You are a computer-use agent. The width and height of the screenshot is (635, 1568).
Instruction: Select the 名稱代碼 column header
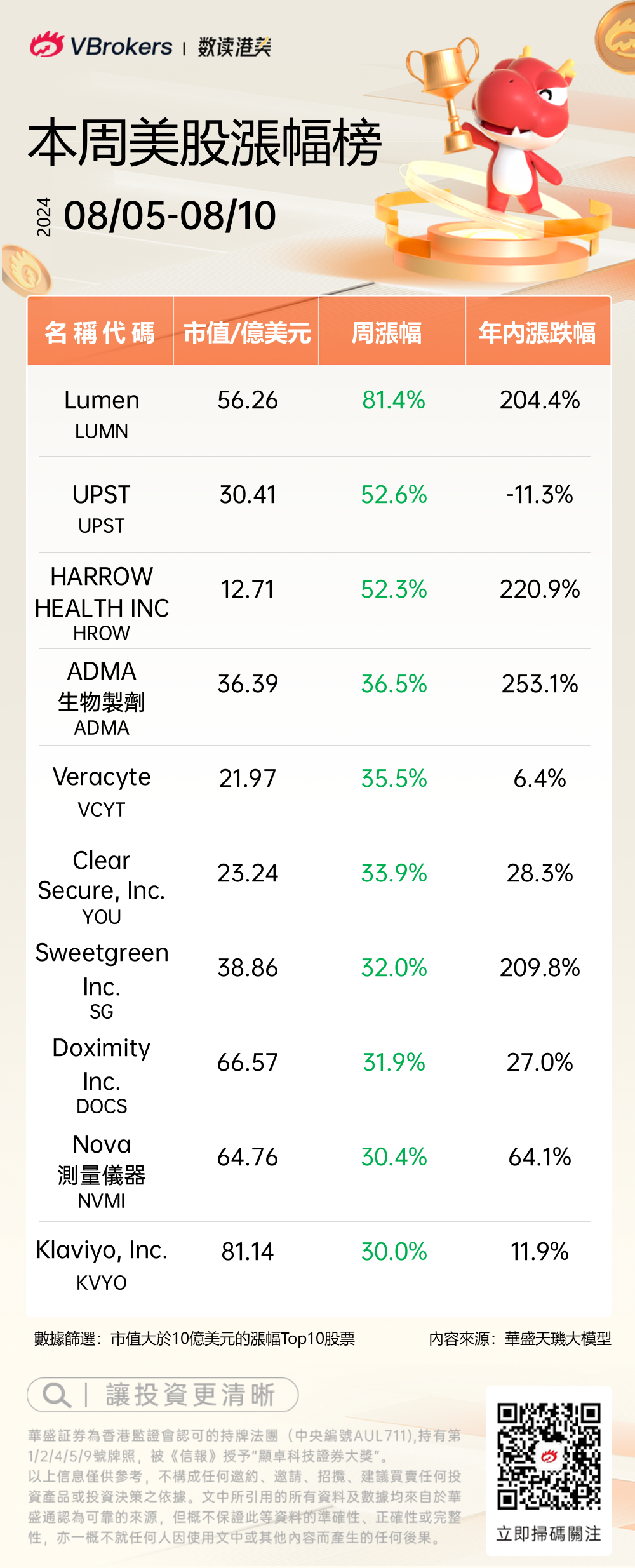(x=100, y=332)
